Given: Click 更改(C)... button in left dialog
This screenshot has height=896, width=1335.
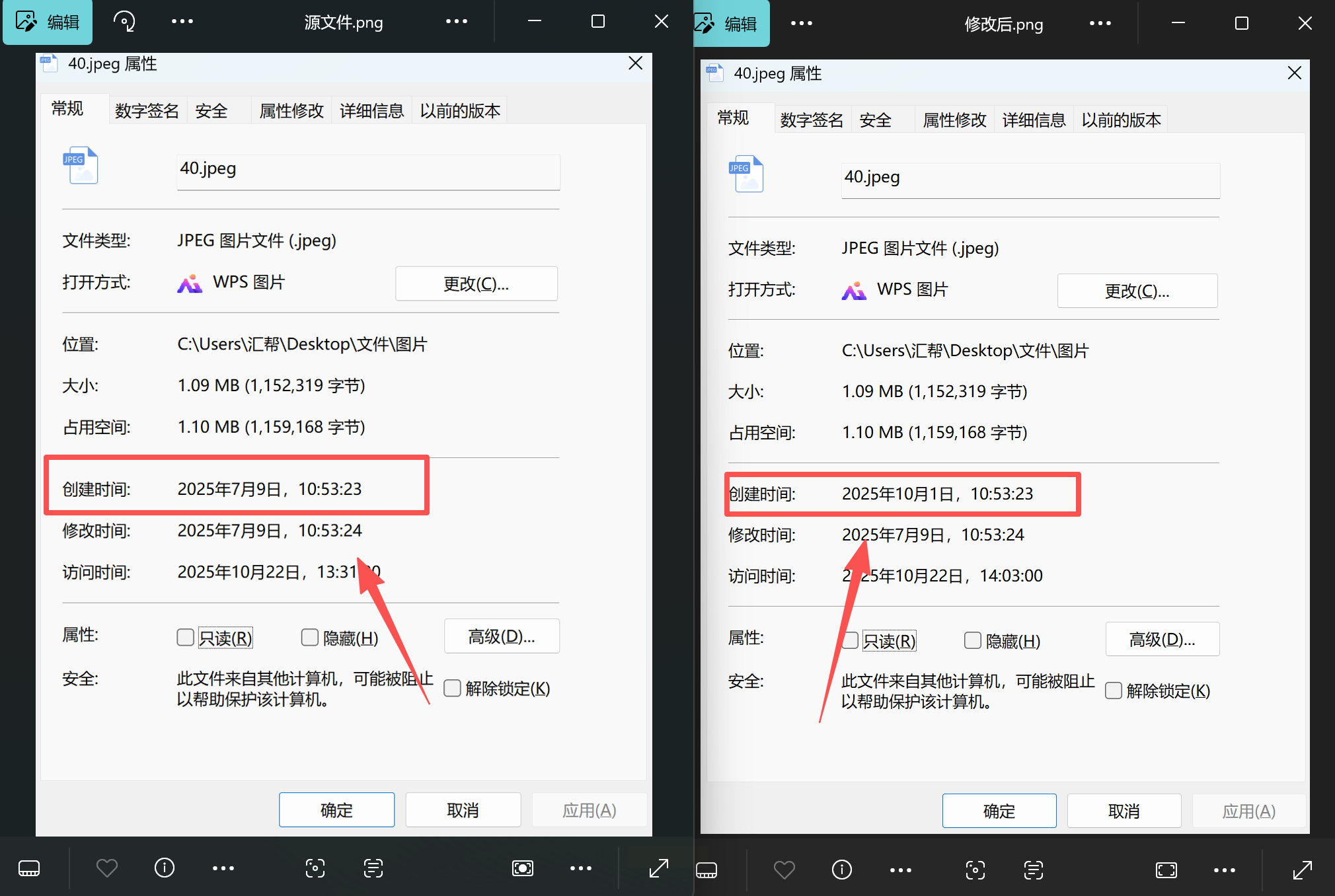Looking at the screenshot, I should tap(476, 283).
